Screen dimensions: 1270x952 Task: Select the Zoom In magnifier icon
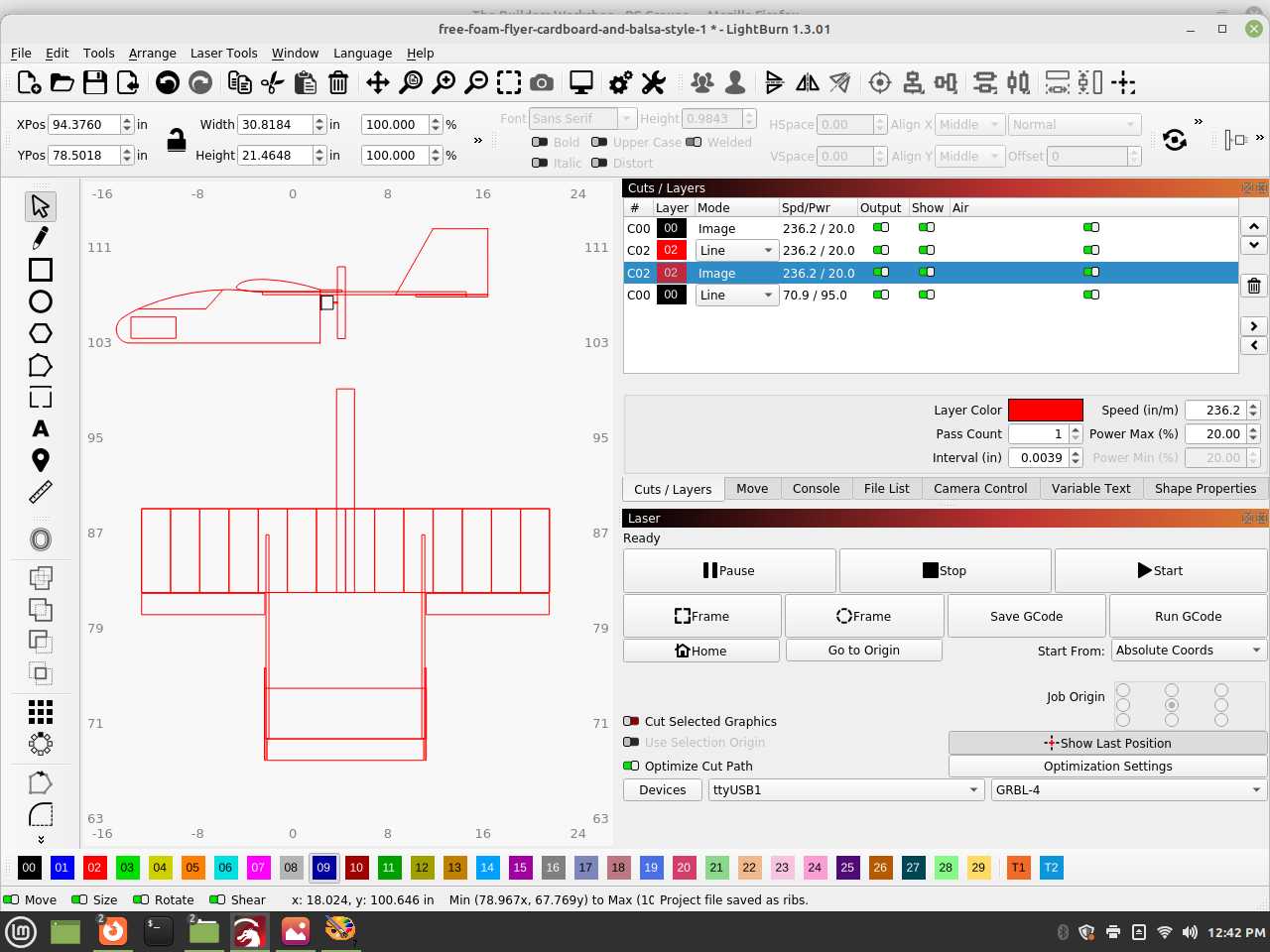click(x=444, y=82)
